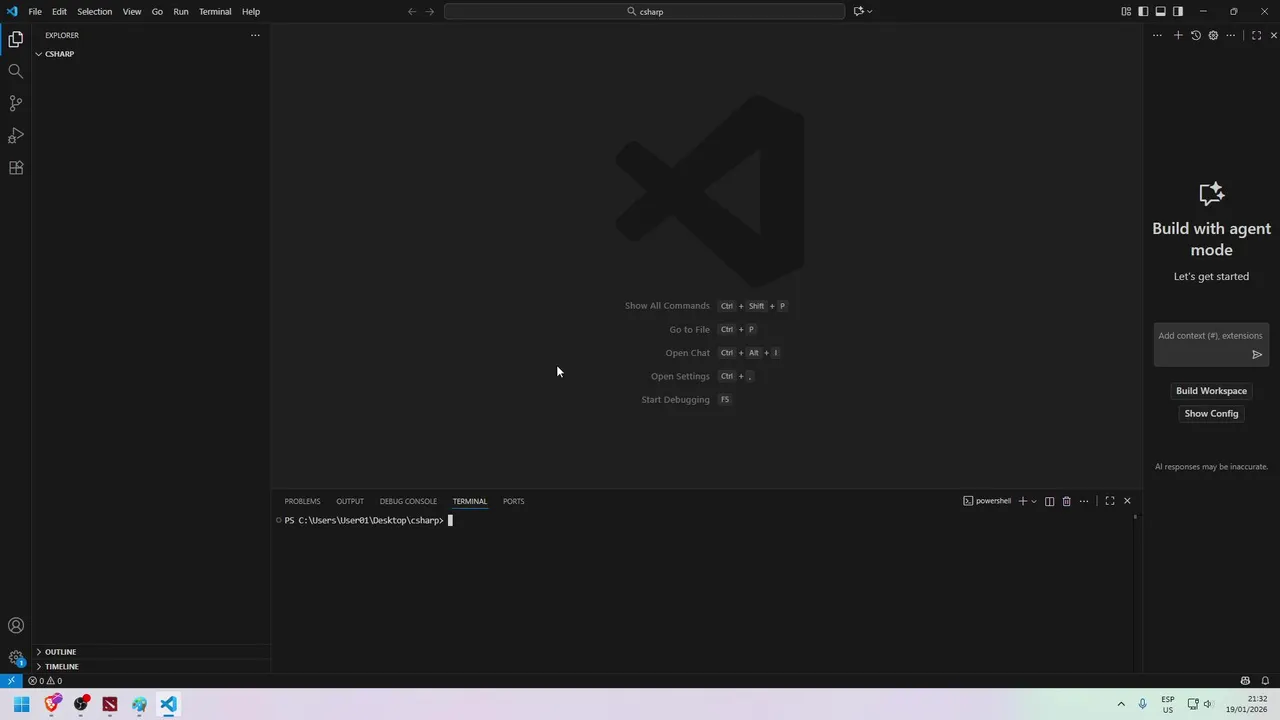The image size is (1280, 720).
Task: Open the Edit menu
Action: pyautogui.click(x=59, y=11)
